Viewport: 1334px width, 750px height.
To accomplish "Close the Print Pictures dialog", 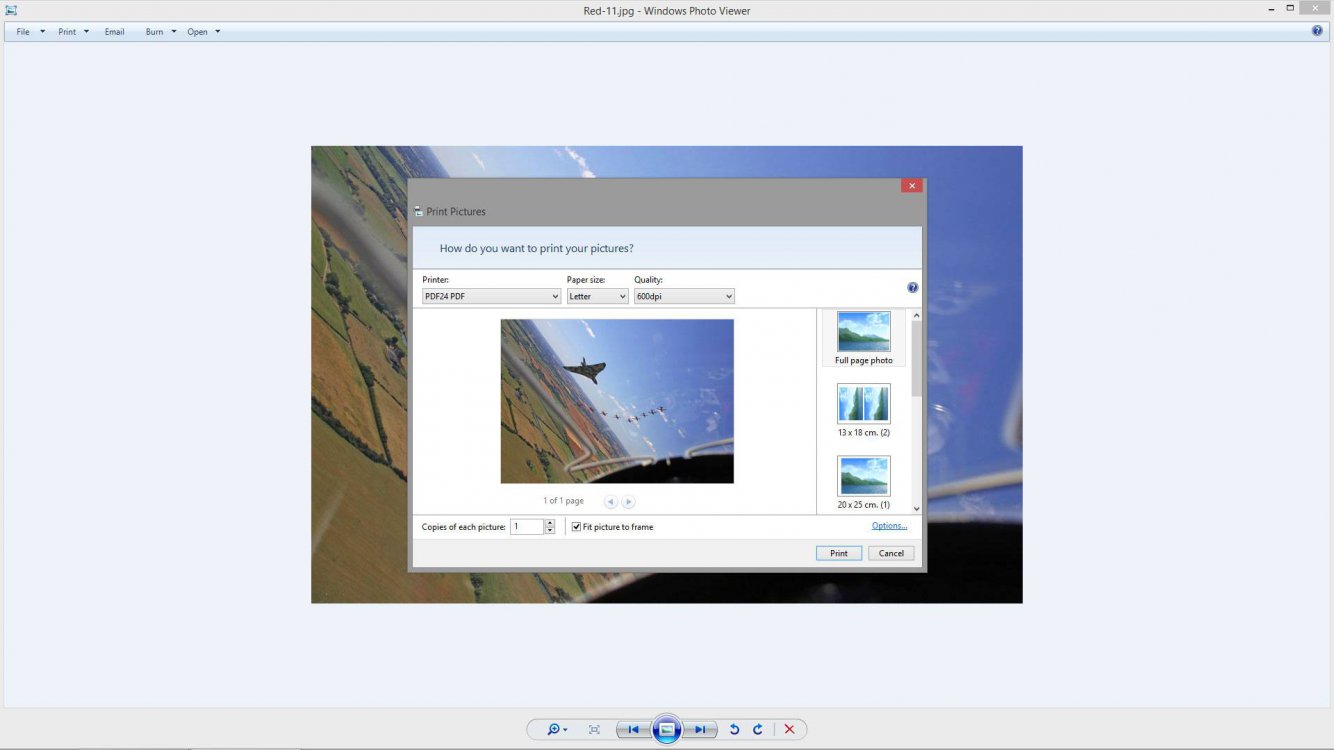I will 911,185.
